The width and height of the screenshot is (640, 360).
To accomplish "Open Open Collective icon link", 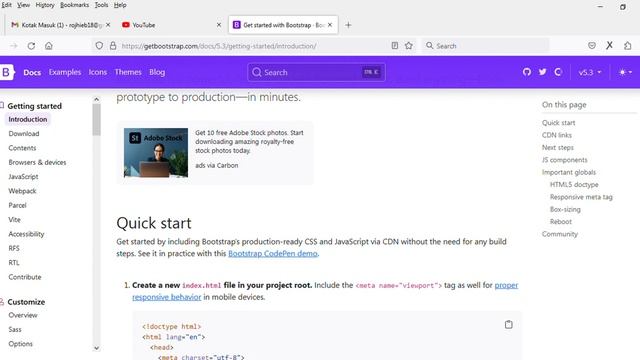I will tap(558, 72).
